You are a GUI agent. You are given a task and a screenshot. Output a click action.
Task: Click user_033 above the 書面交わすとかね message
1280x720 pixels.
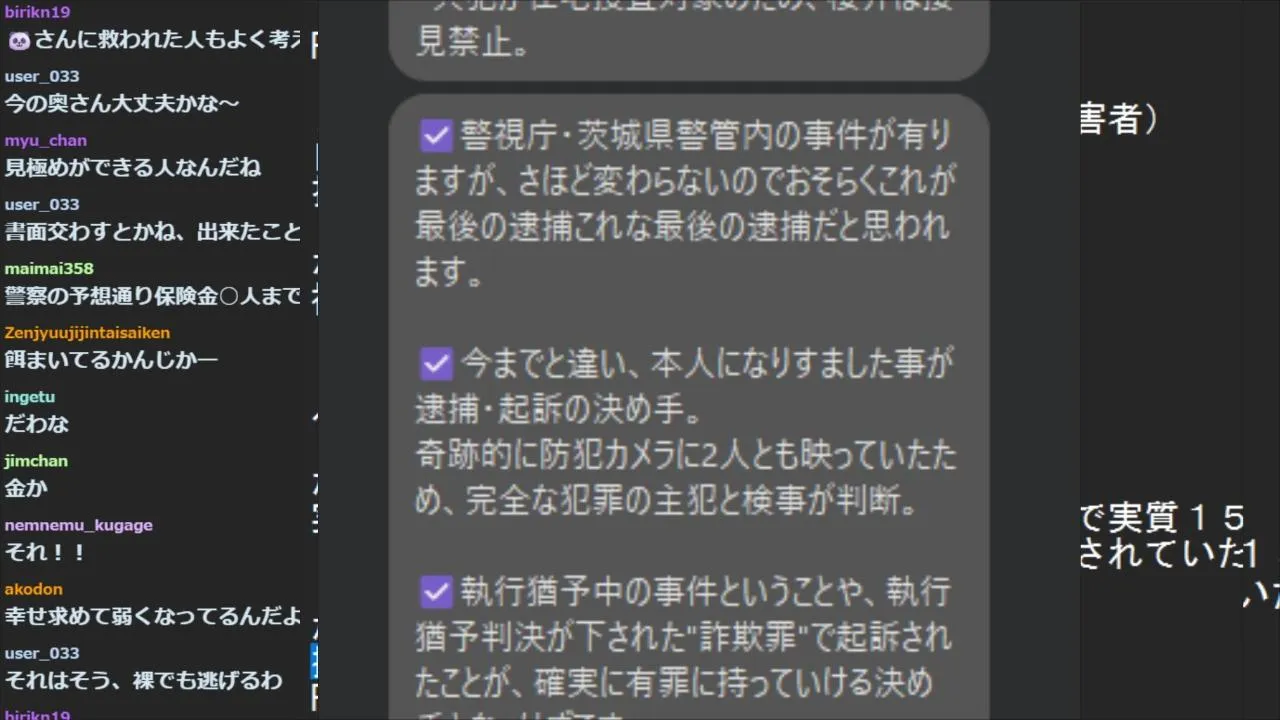point(41,204)
